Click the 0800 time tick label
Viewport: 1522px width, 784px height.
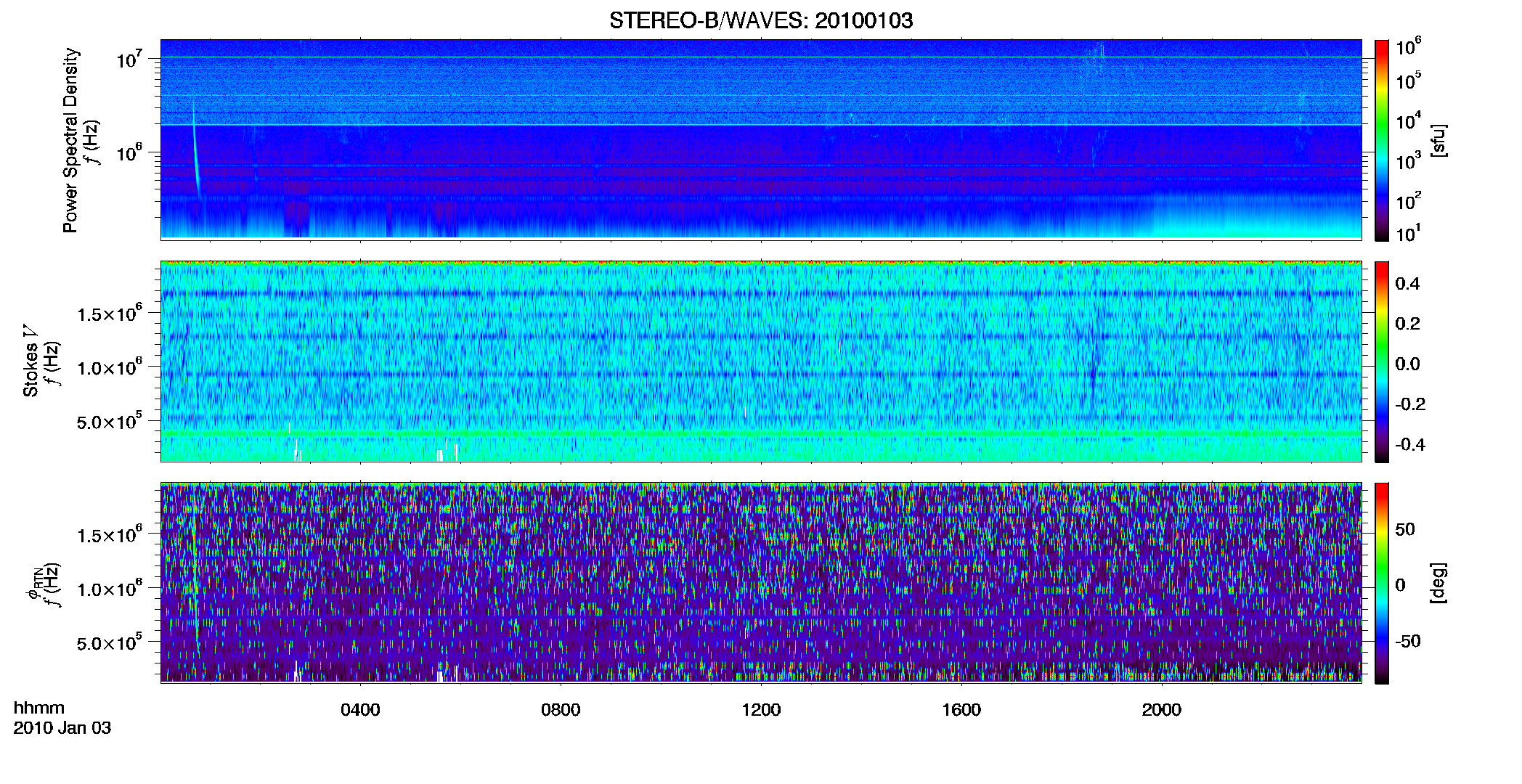561,710
